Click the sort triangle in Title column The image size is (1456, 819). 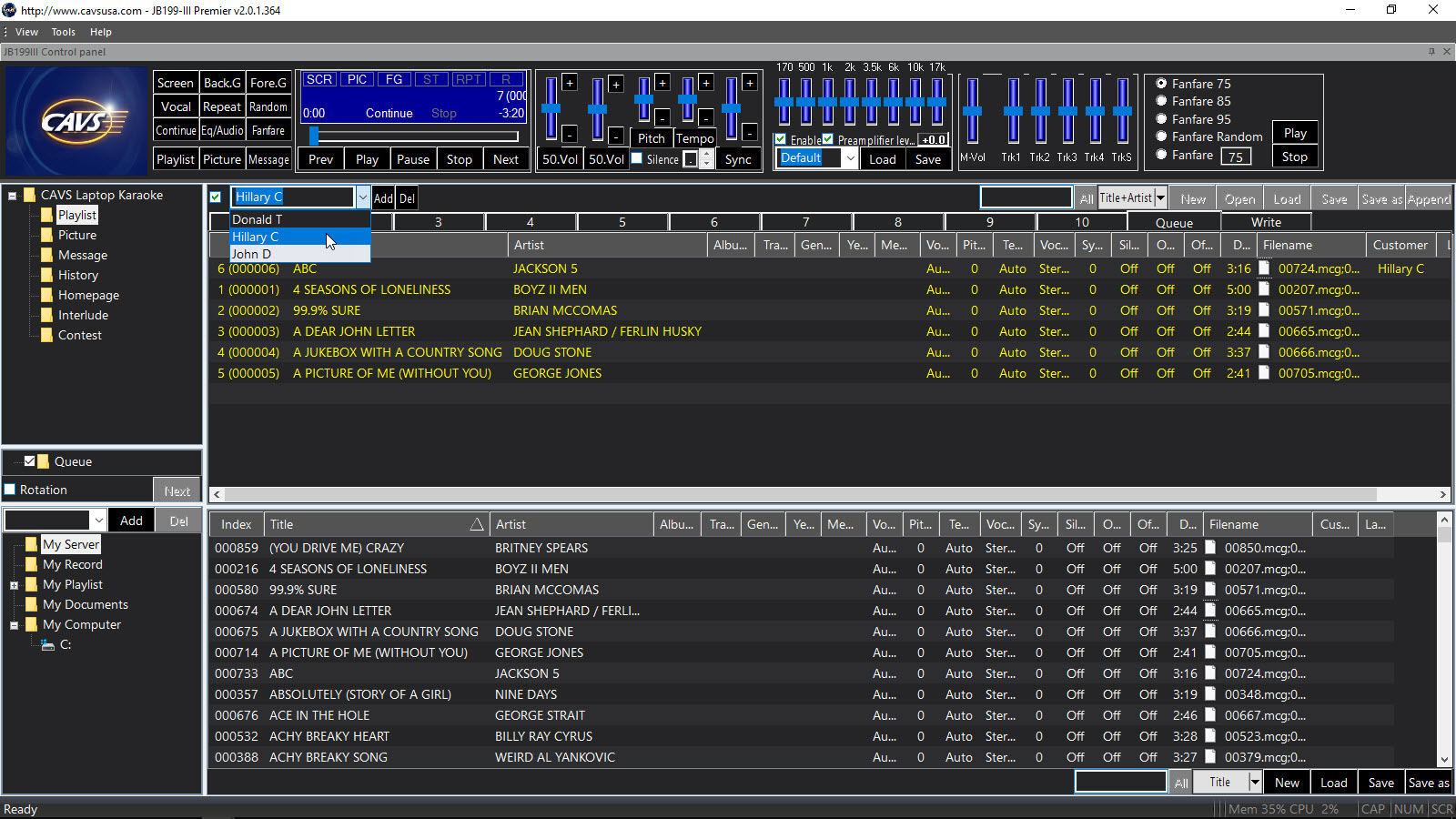476,524
